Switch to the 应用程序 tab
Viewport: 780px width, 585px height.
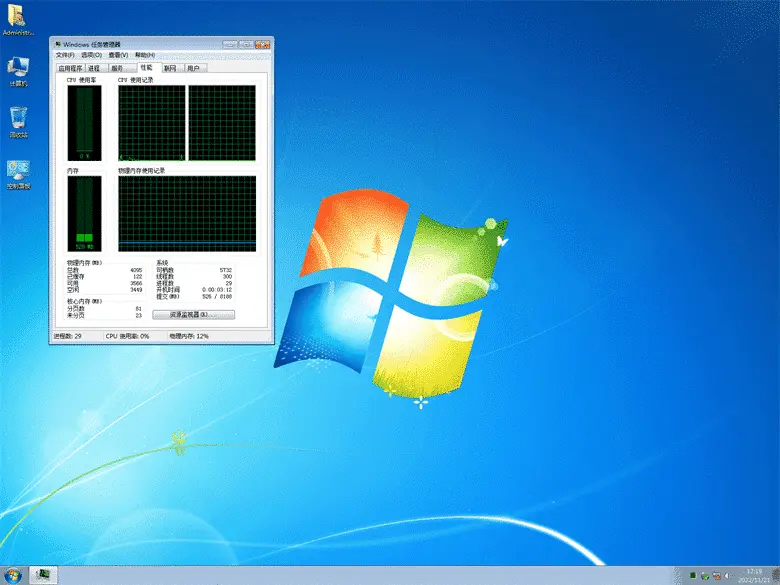click(69, 68)
